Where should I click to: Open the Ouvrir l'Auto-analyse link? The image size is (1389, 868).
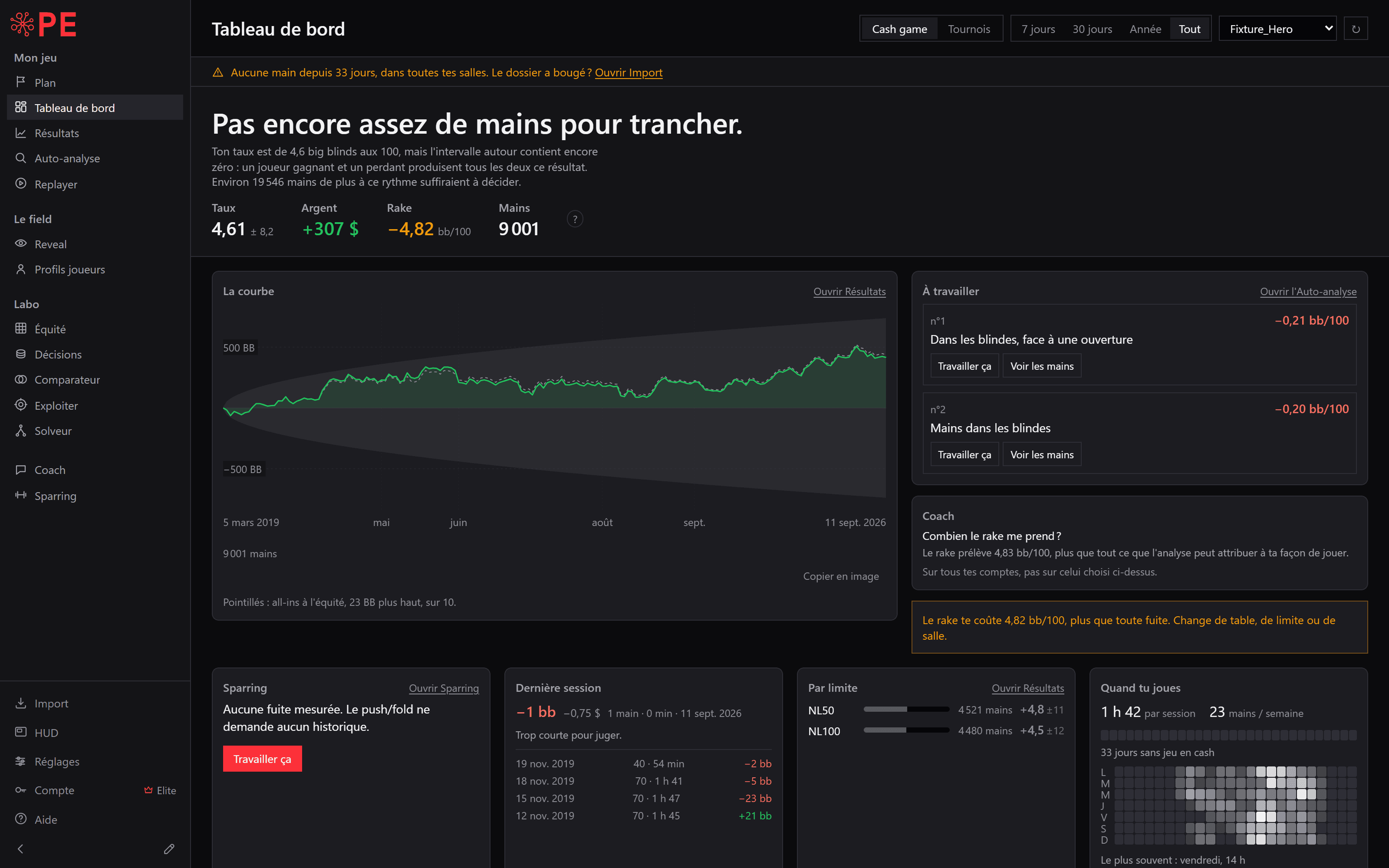tap(1308, 292)
